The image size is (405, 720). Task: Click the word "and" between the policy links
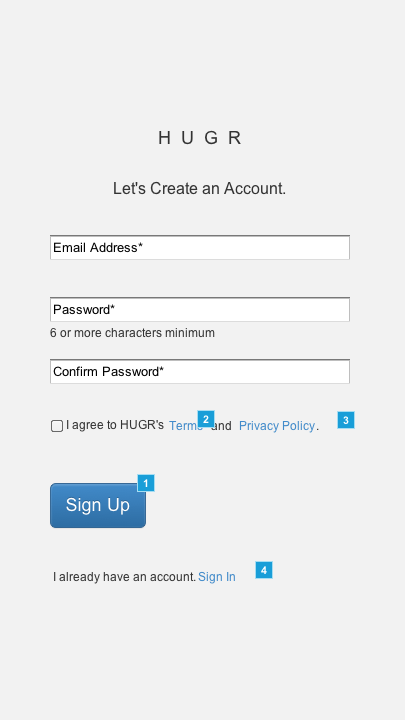[221, 426]
